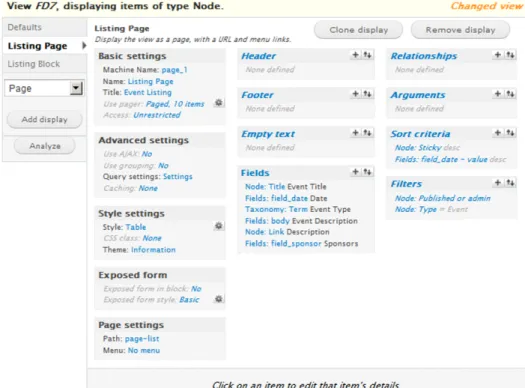Image resolution: width=525 pixels, height=388 pixels.
Task: Rearrange Header items
Action: [x=367, y=55]
